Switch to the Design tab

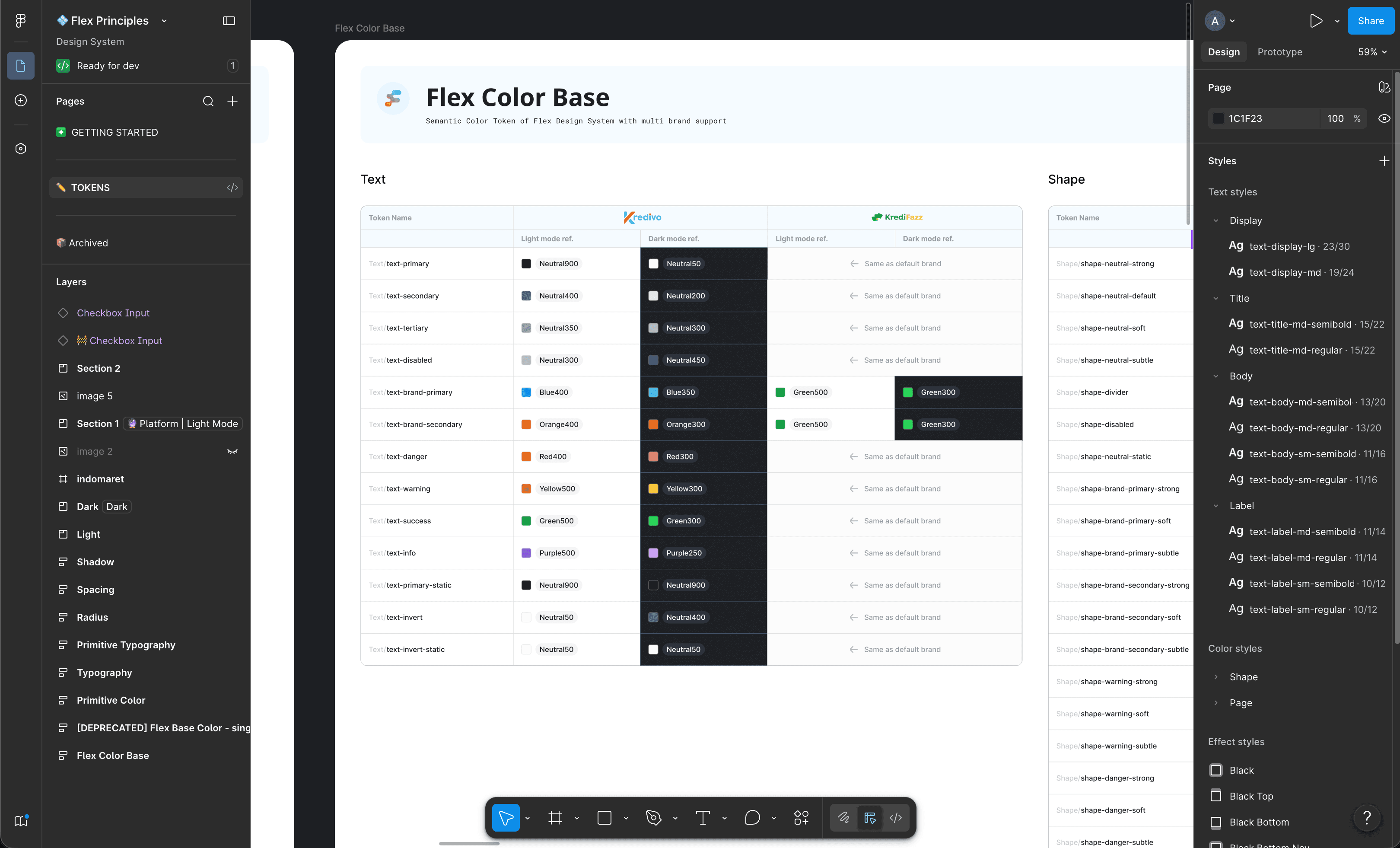[x=1224, y=52]
